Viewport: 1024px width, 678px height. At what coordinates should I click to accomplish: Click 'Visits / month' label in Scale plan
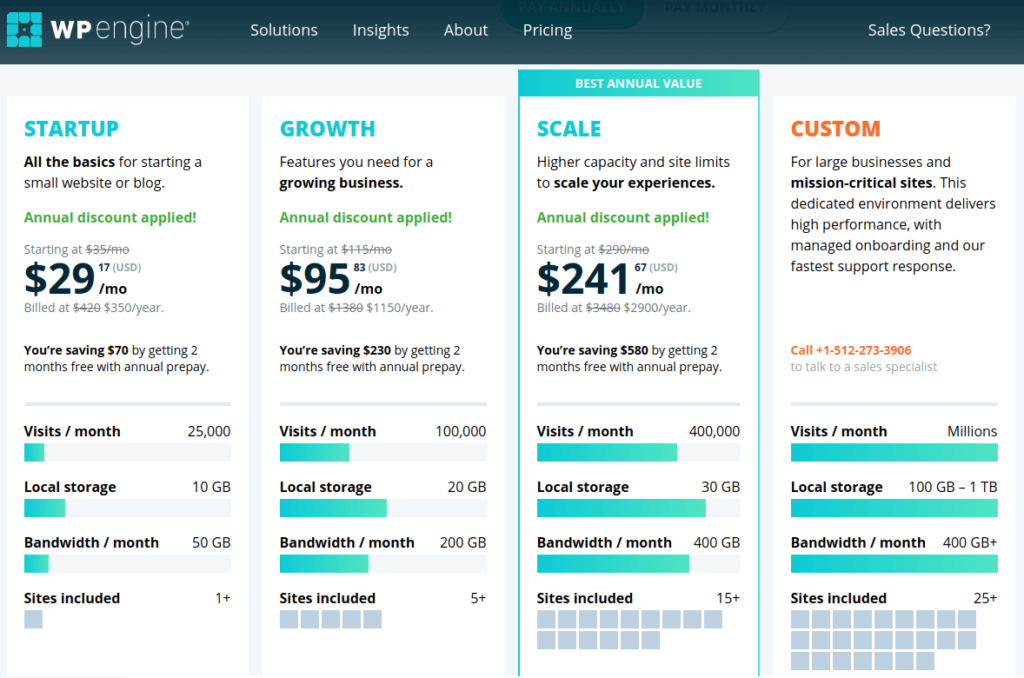click(585, 431)
